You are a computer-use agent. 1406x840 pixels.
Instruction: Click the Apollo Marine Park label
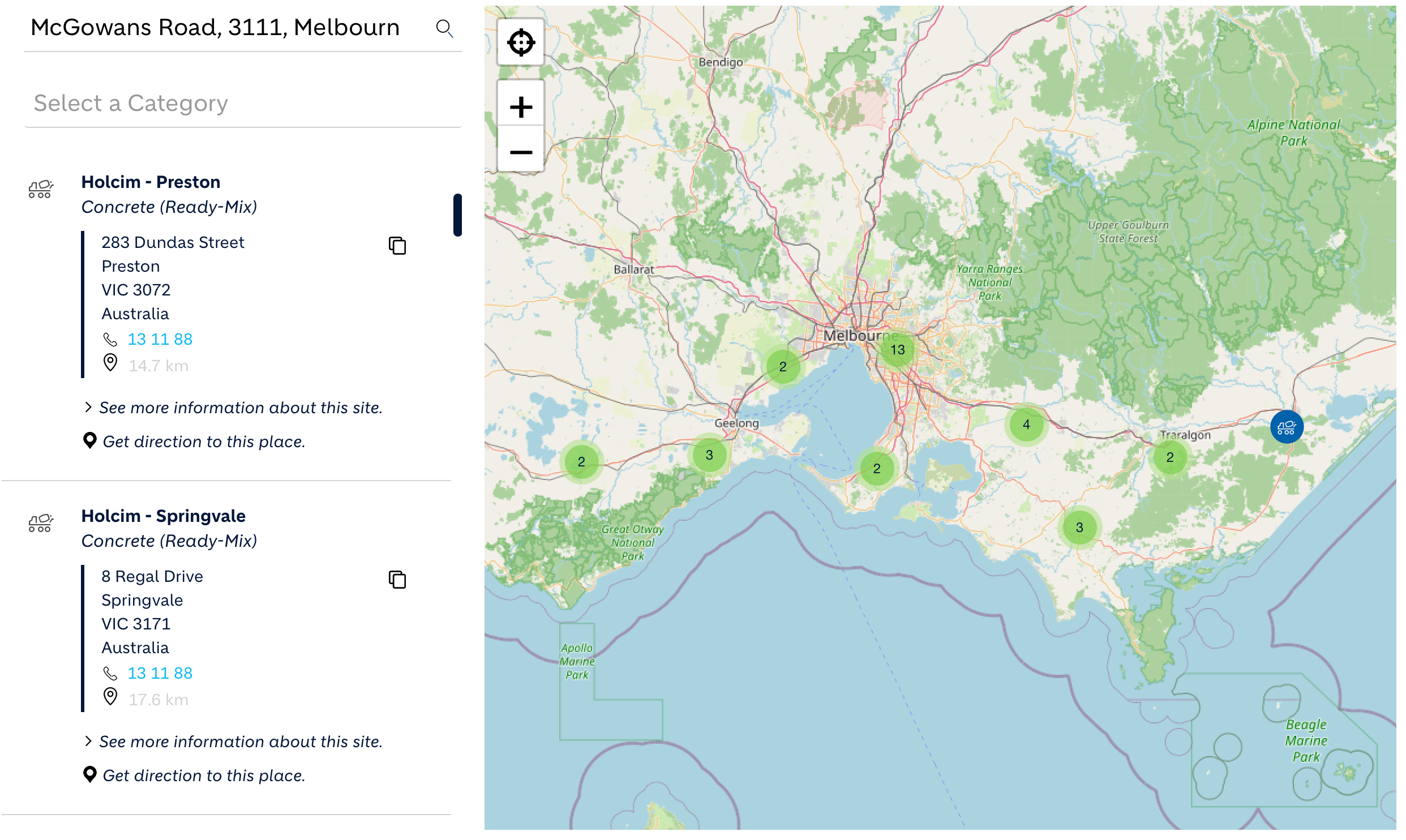click(x=577, y=661)
